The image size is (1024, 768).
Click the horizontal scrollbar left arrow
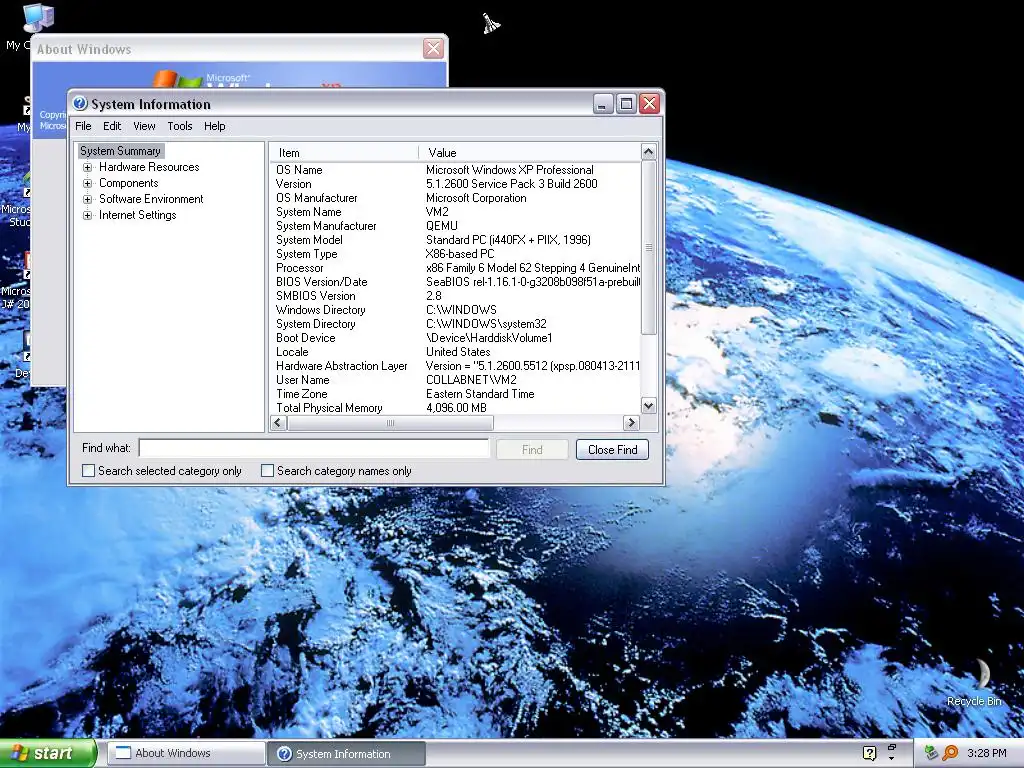coord(278,423)
